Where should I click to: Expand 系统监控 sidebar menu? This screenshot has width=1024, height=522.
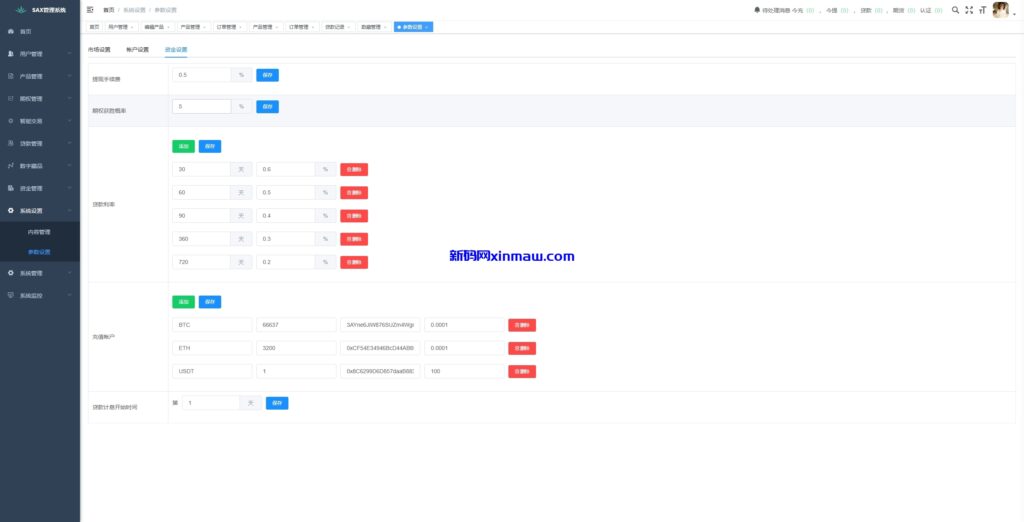pos(38,295)
